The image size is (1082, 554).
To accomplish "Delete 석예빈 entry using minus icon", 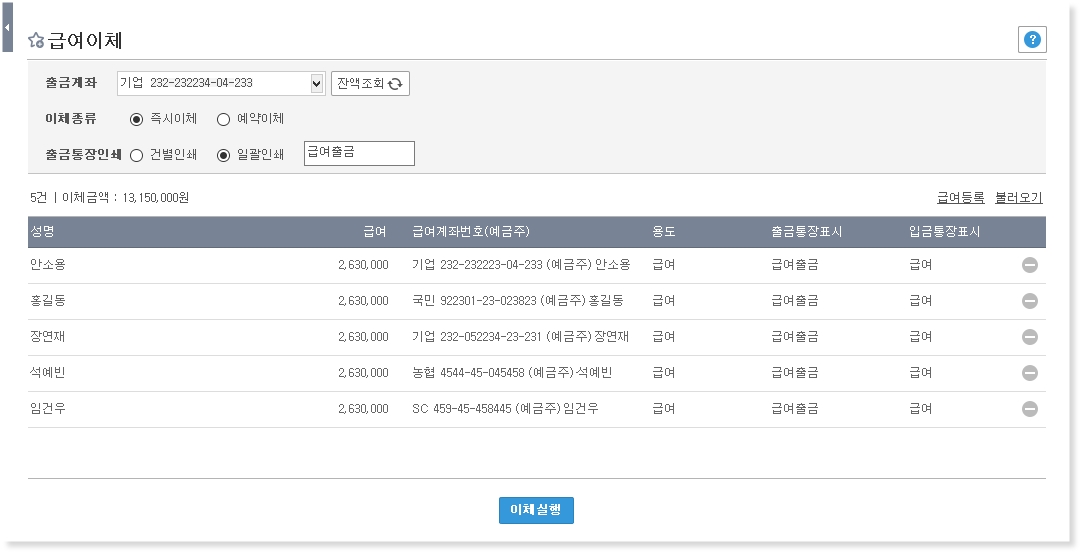I will 1029,373.
